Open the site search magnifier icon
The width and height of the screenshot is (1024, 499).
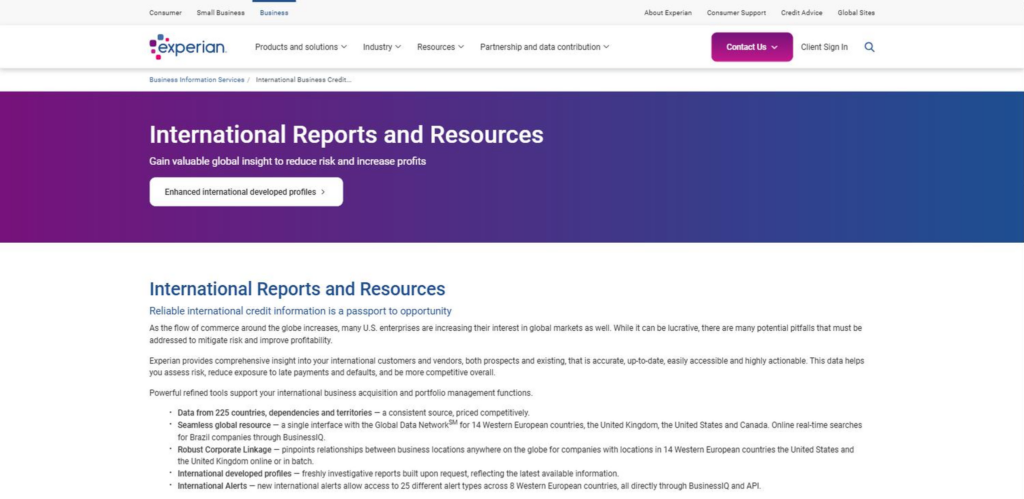[x=869, y=47]
